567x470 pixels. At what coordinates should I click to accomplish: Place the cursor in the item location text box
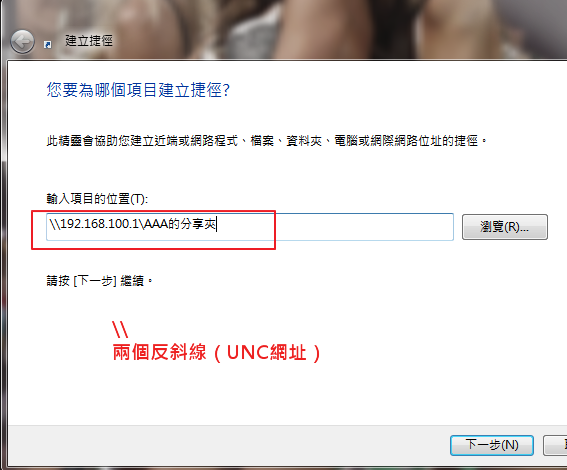[x=250, y=227]
